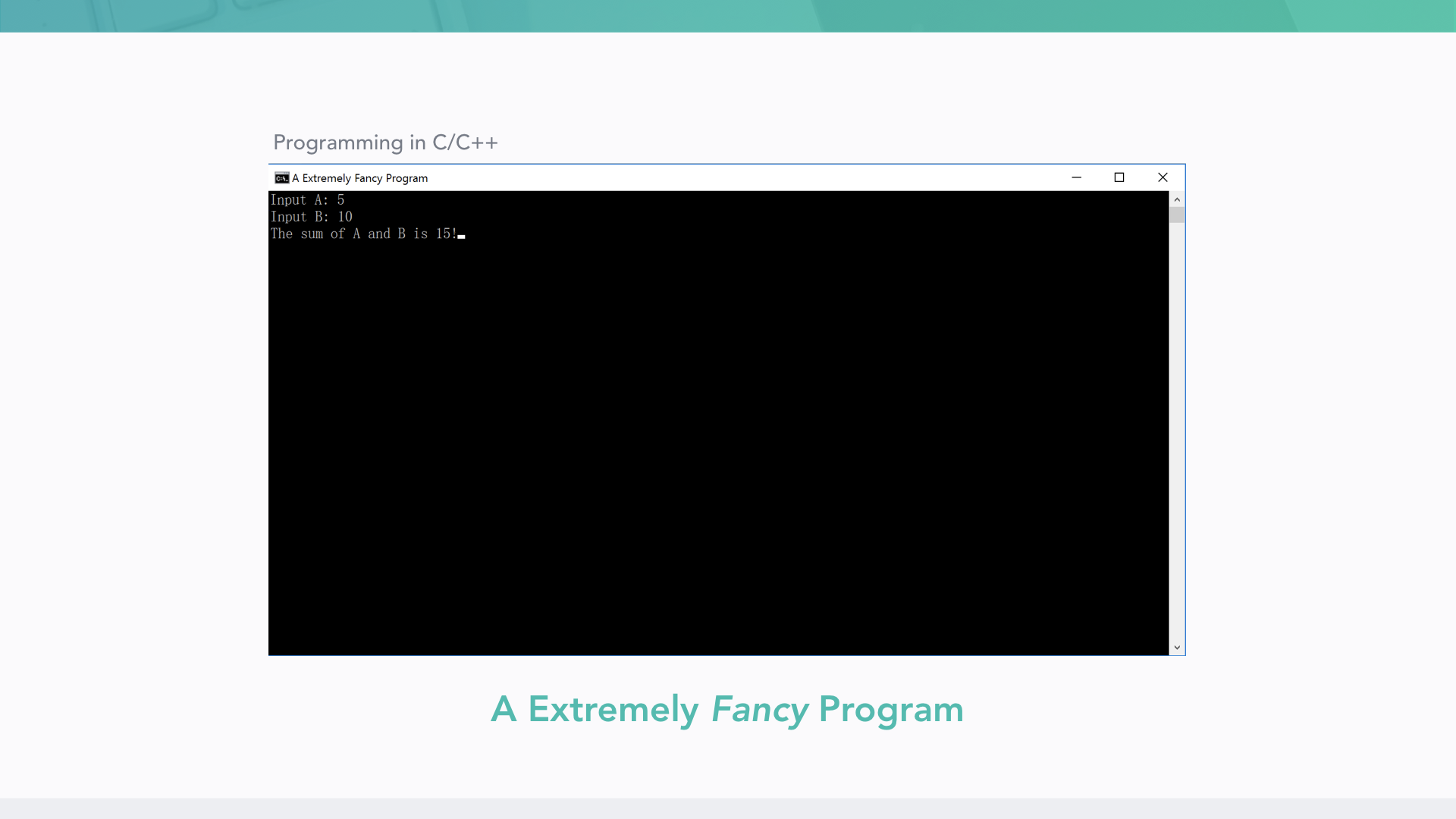Close the A Extremely Fancy Program window
Viewport: 1456px width, 819px height.
click(1163, 177)
